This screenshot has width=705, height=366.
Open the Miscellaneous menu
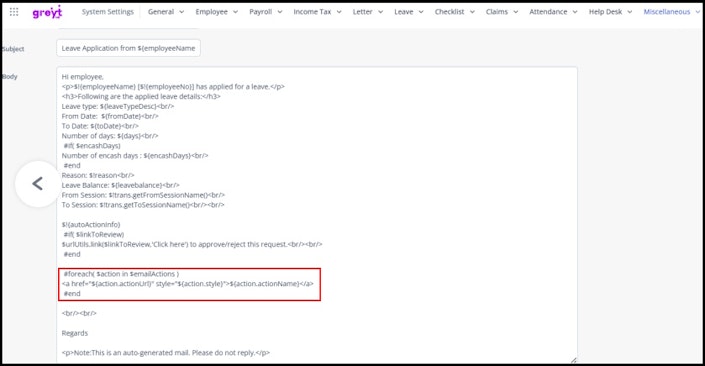(x=666, y=12)
